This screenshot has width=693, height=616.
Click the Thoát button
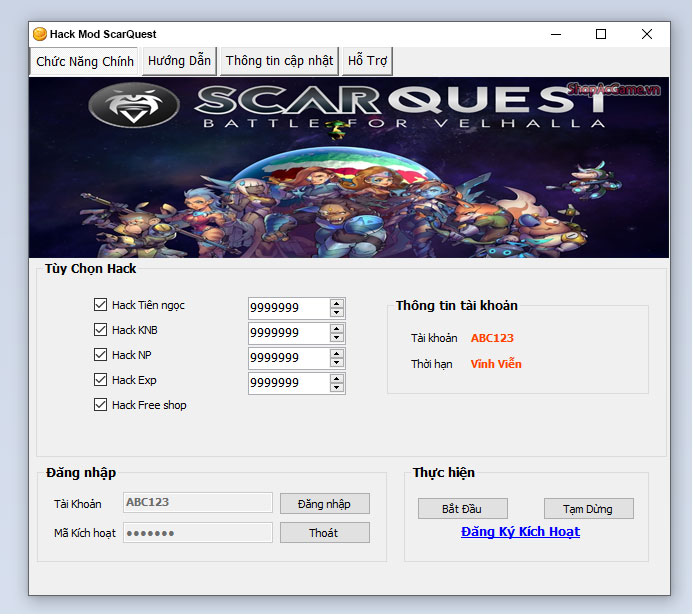[x=325, y=533]
